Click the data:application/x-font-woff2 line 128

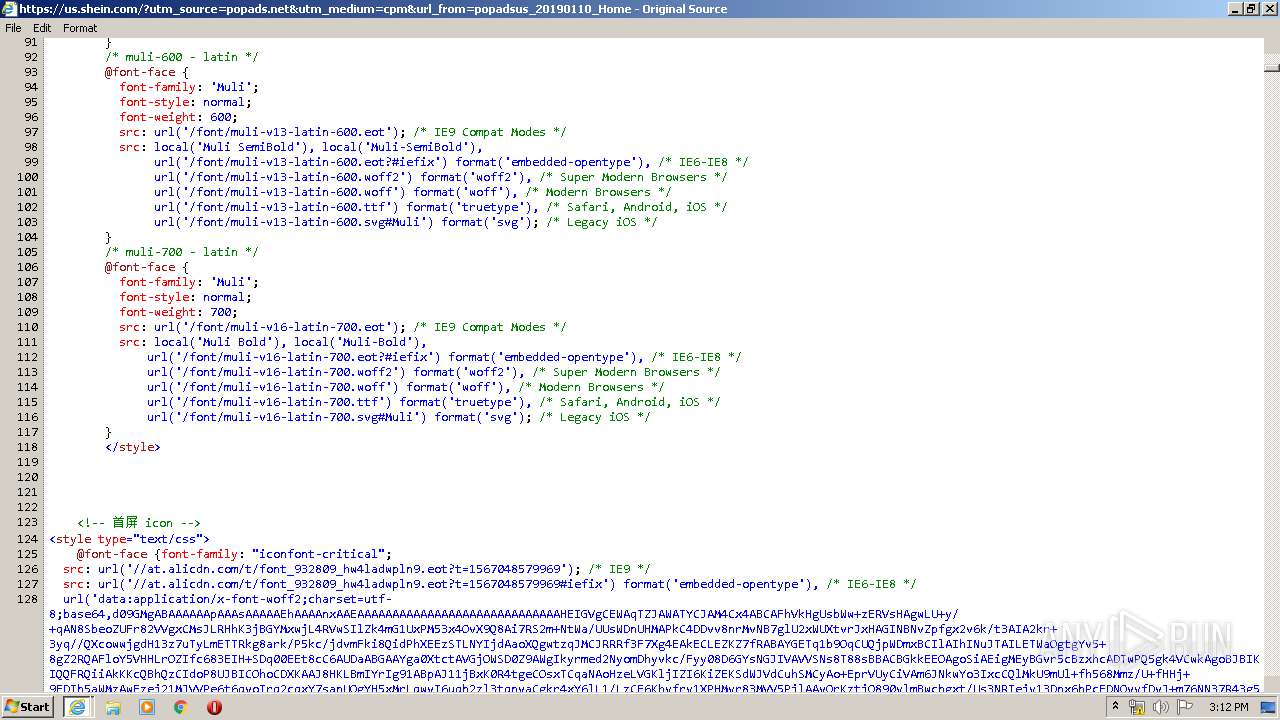click(x=228, y=599)
